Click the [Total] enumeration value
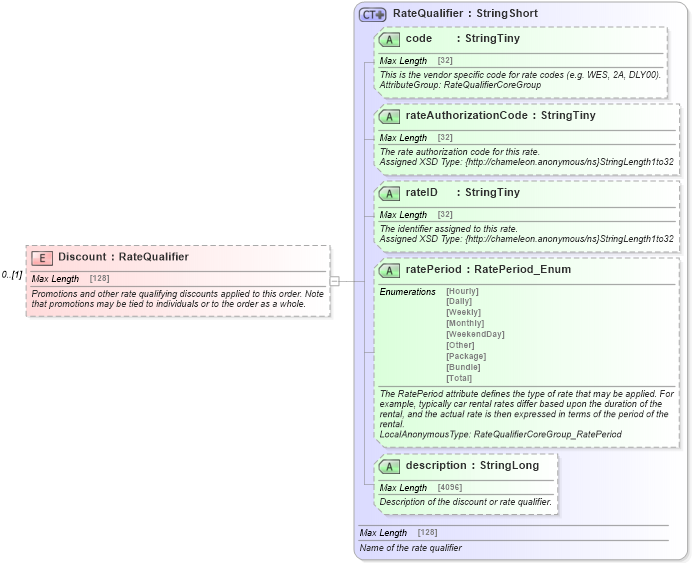Viewport: 692px width, 563px height. 459,378
